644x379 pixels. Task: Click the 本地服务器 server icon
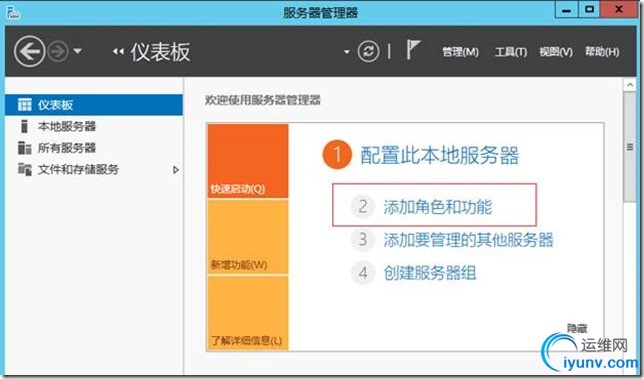25,126
